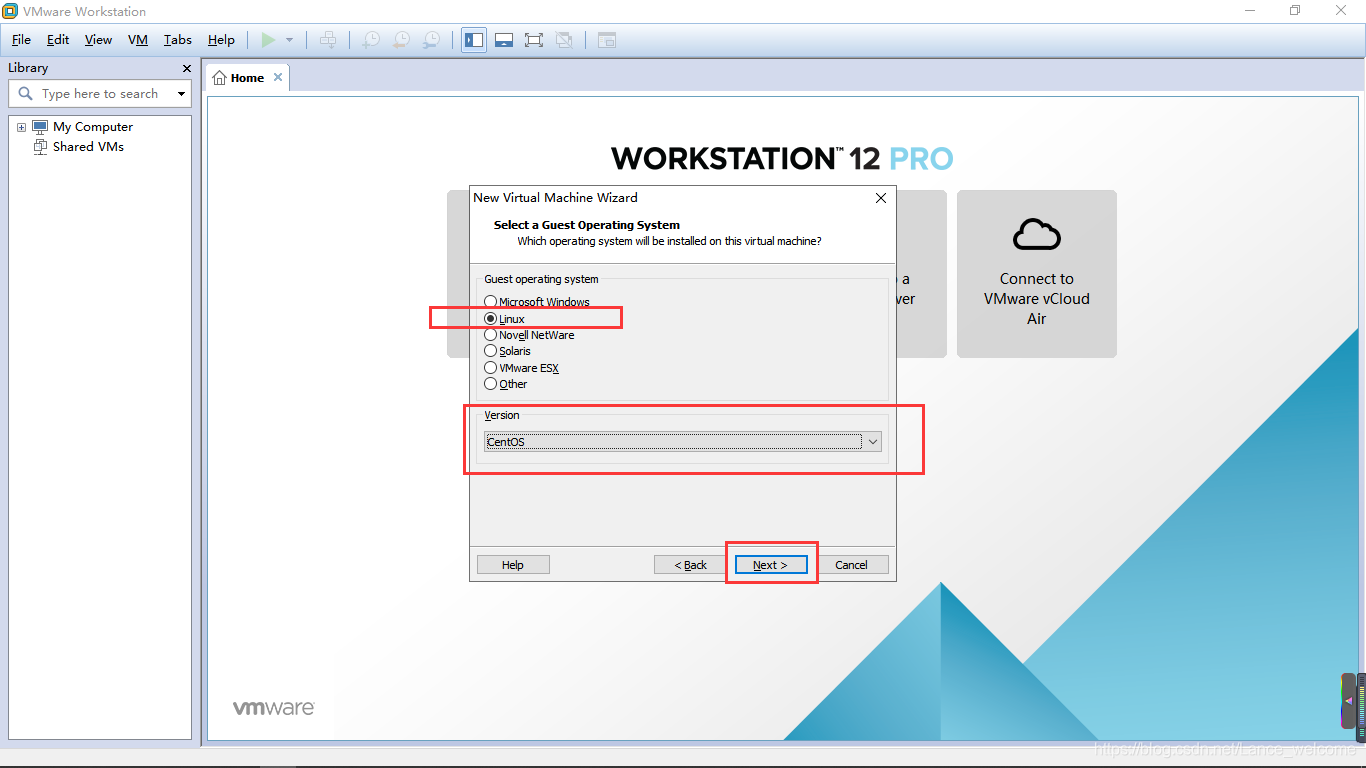Open the View menu

[98, 40]
